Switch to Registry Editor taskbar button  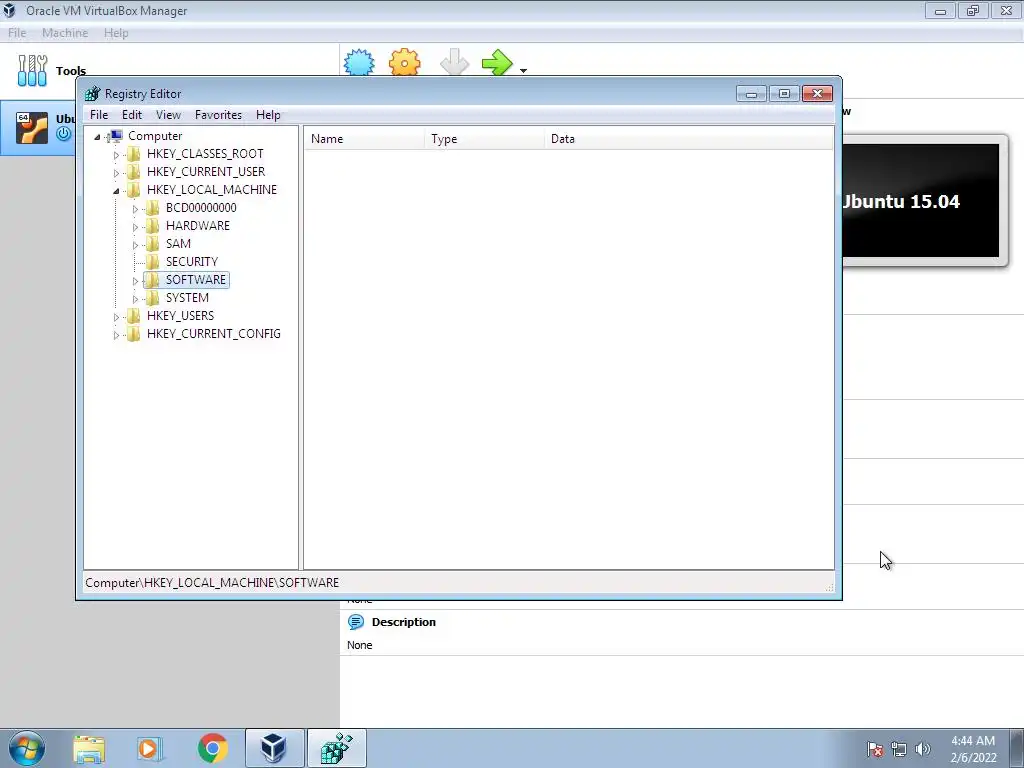pyautogui.click(x=336, y=748)
